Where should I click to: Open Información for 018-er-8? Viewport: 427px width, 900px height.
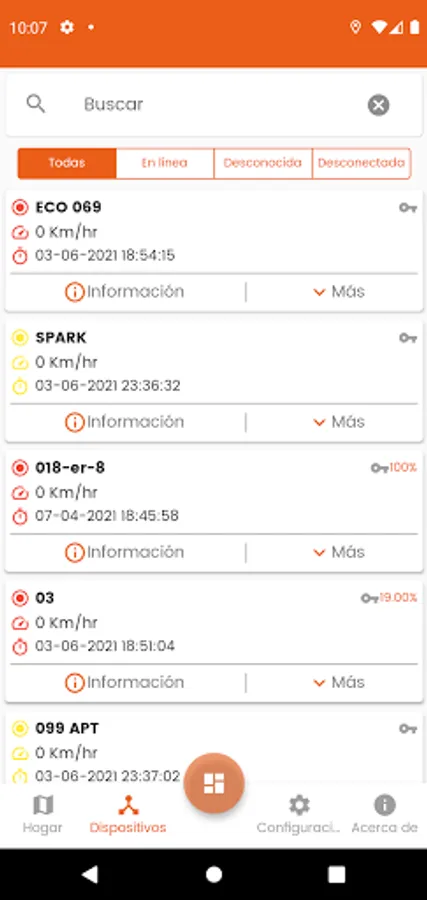click(125, 552)
